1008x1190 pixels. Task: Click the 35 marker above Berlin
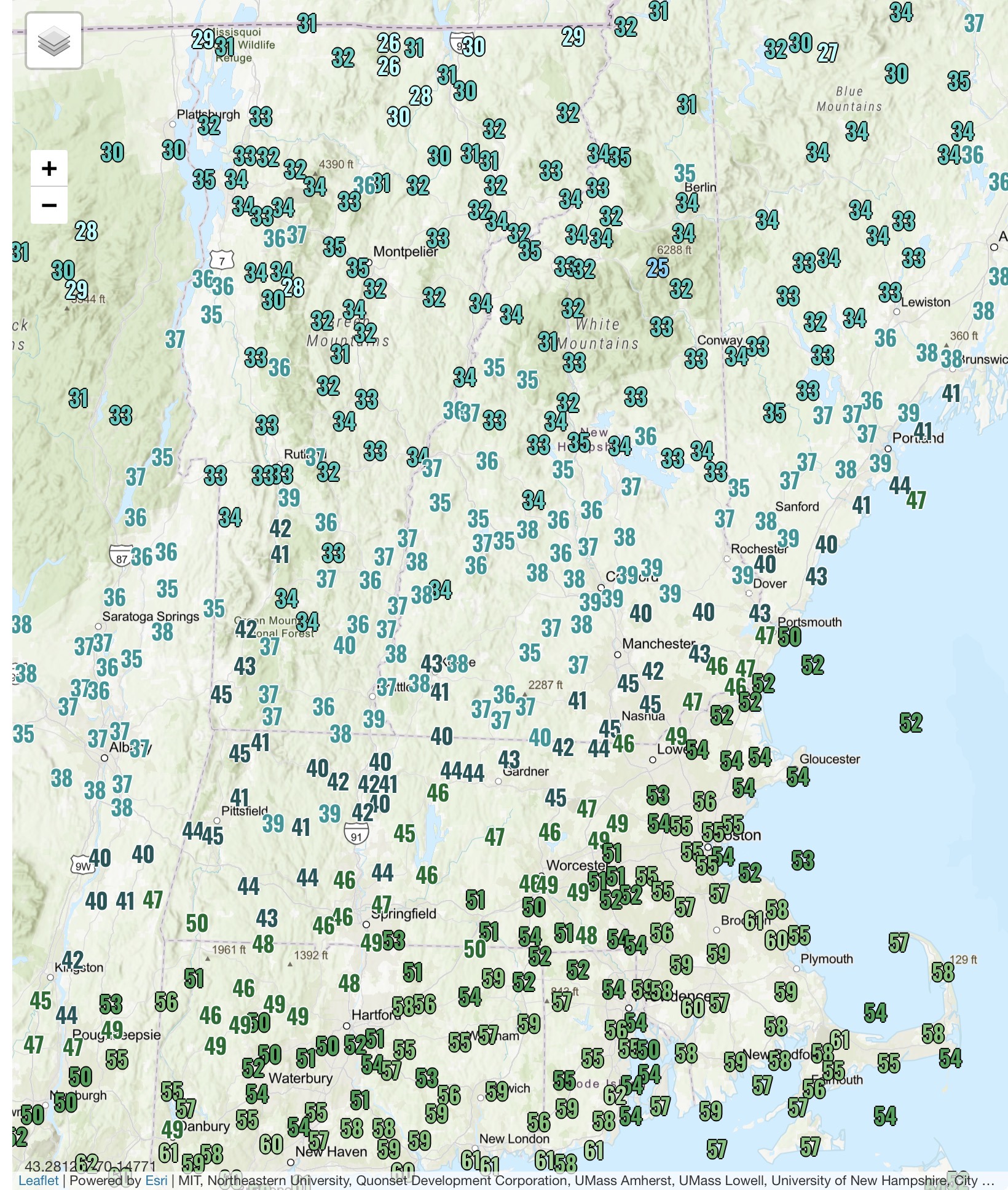click(x=685, y=173)
